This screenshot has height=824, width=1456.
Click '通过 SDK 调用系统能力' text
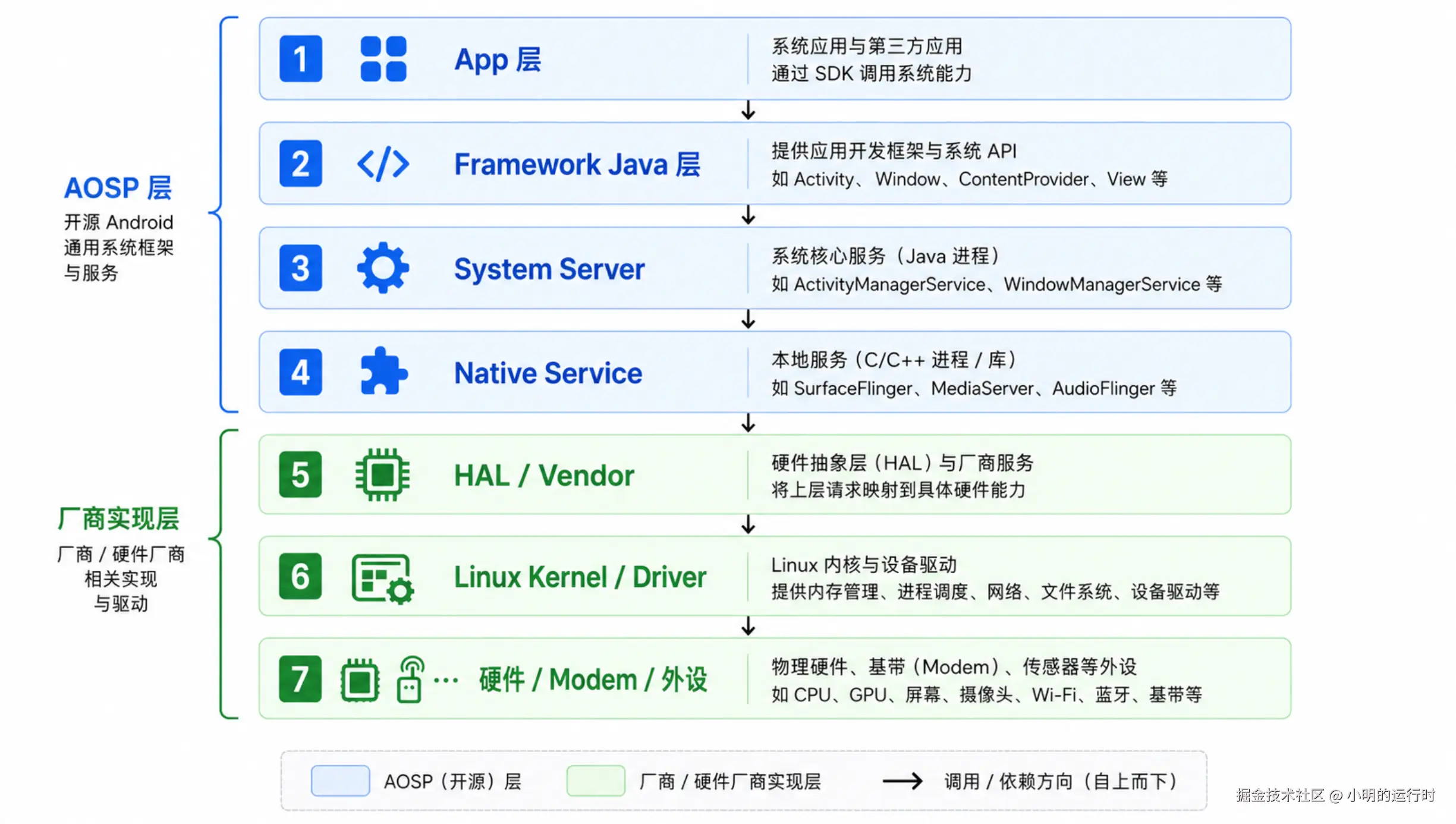pos(872,74)
